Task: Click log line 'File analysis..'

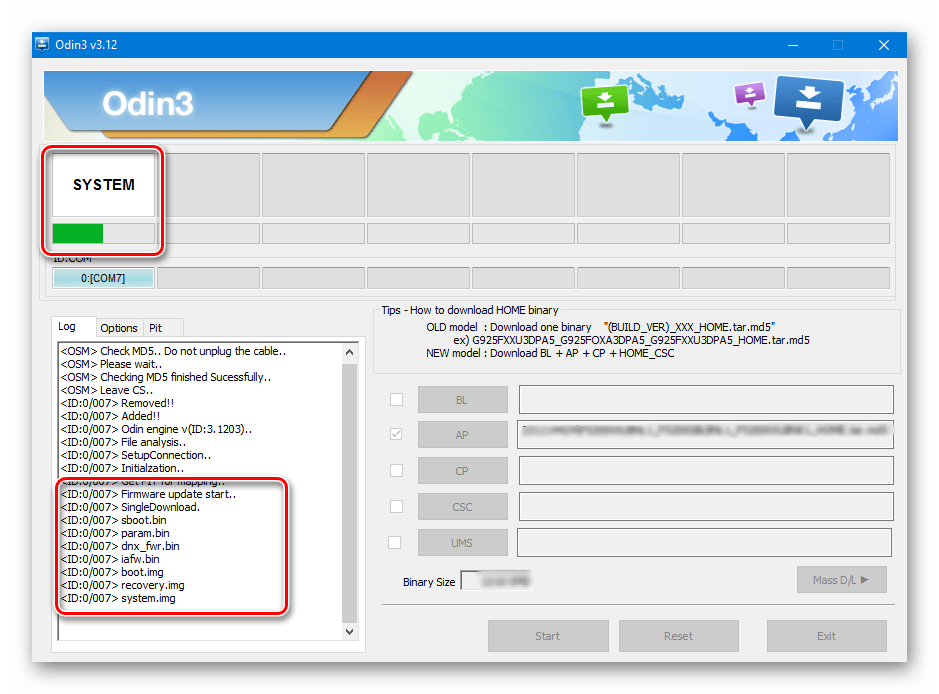Action: [x=123, y=442]
